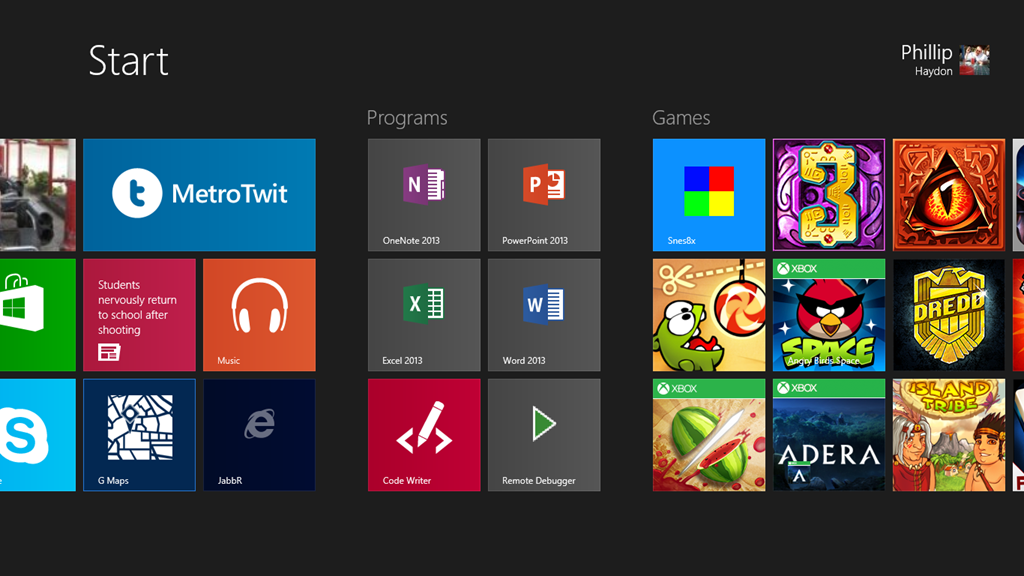Open the JabbR tile

(259, 435)
